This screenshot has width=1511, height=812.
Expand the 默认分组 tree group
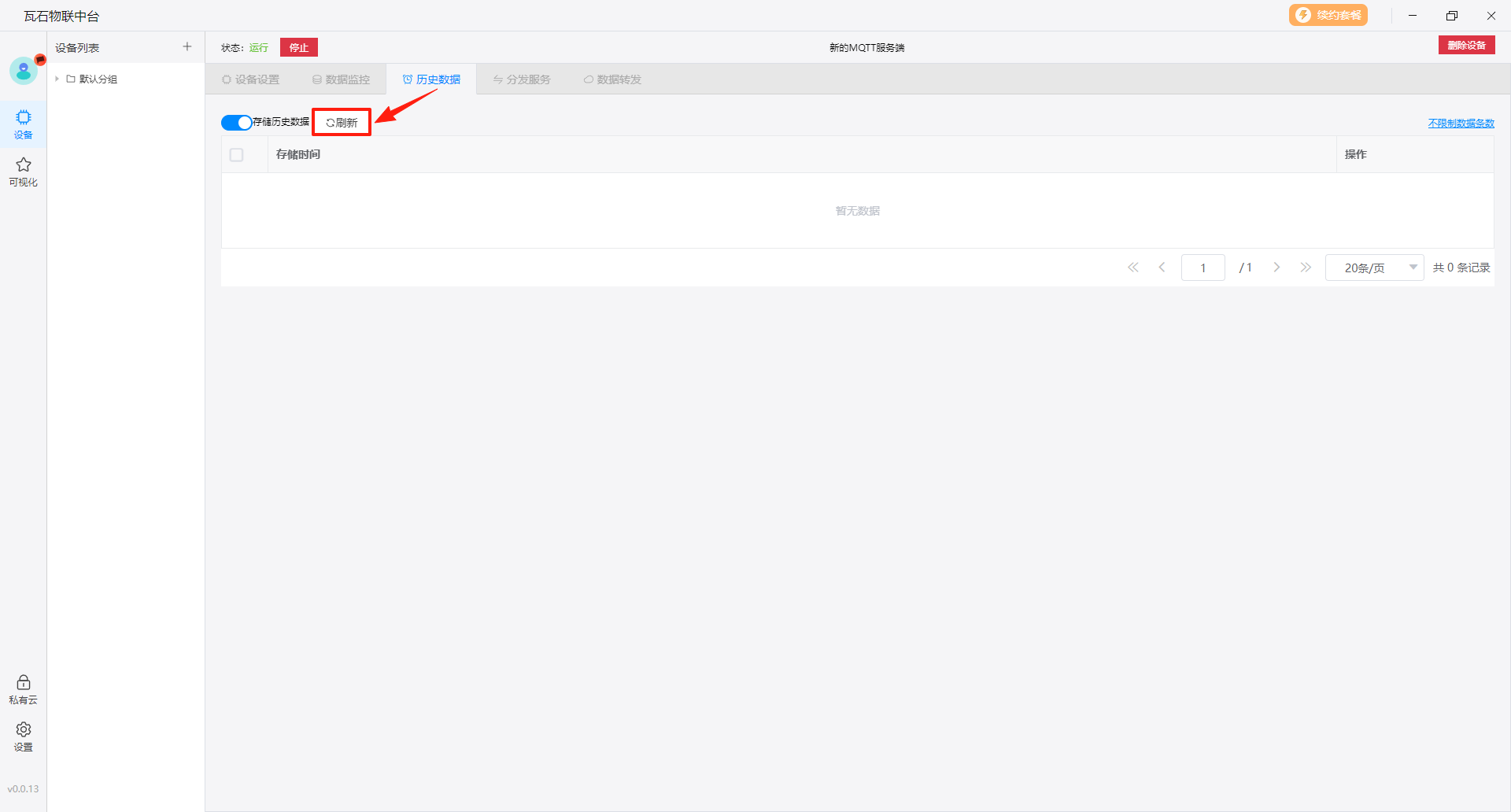tap(57, 79)
